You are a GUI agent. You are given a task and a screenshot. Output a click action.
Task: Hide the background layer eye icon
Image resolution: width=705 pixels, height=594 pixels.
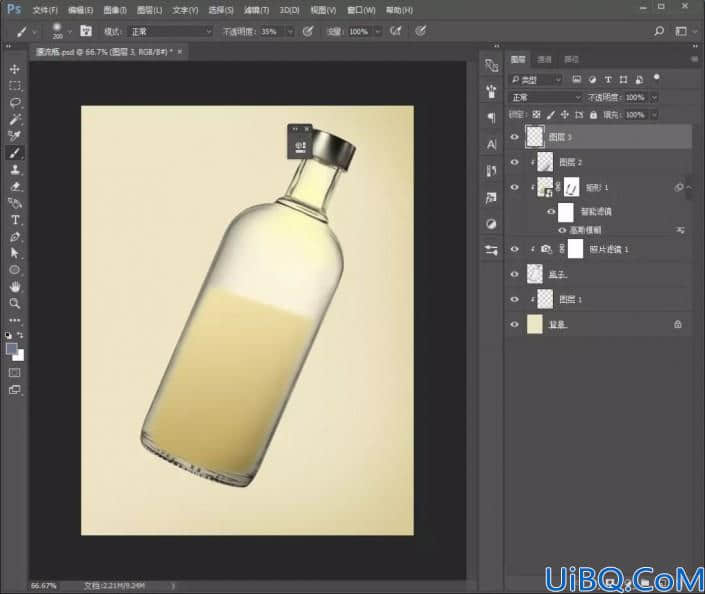515,324
